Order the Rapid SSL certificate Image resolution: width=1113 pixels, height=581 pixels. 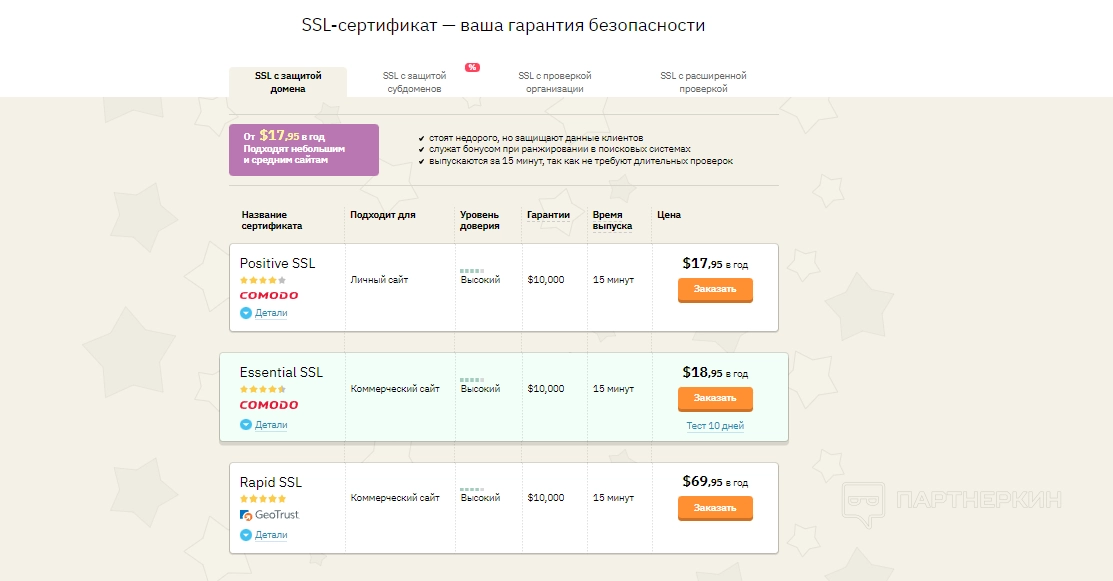tap(715, 508)
